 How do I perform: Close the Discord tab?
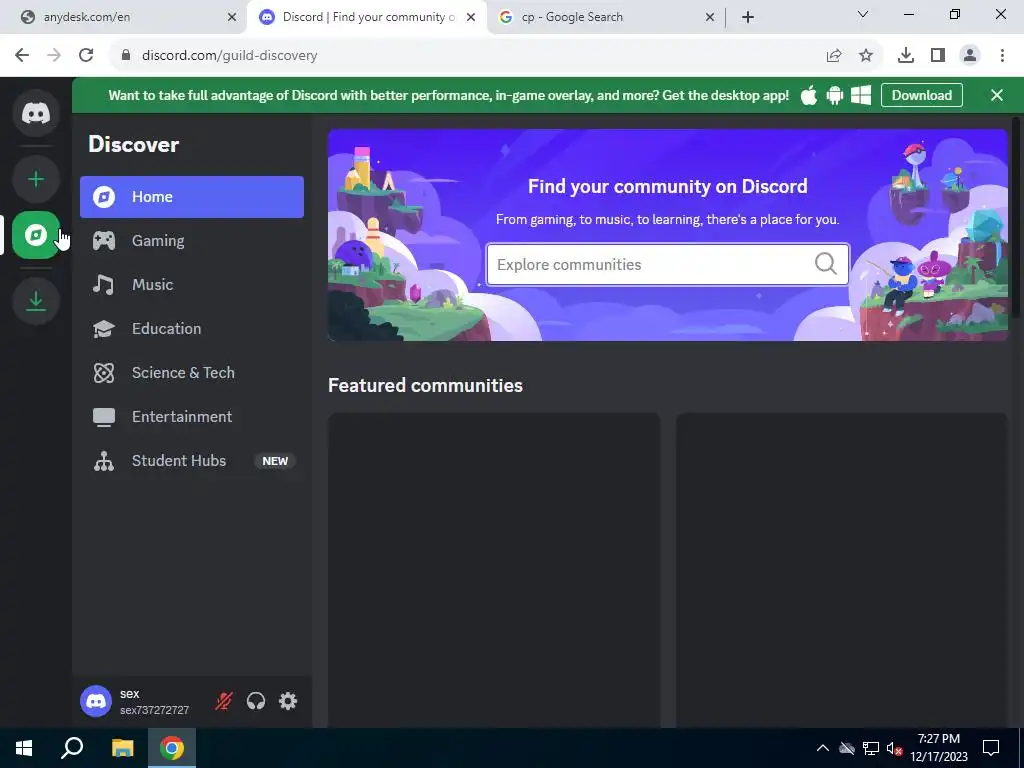(471, 17)
